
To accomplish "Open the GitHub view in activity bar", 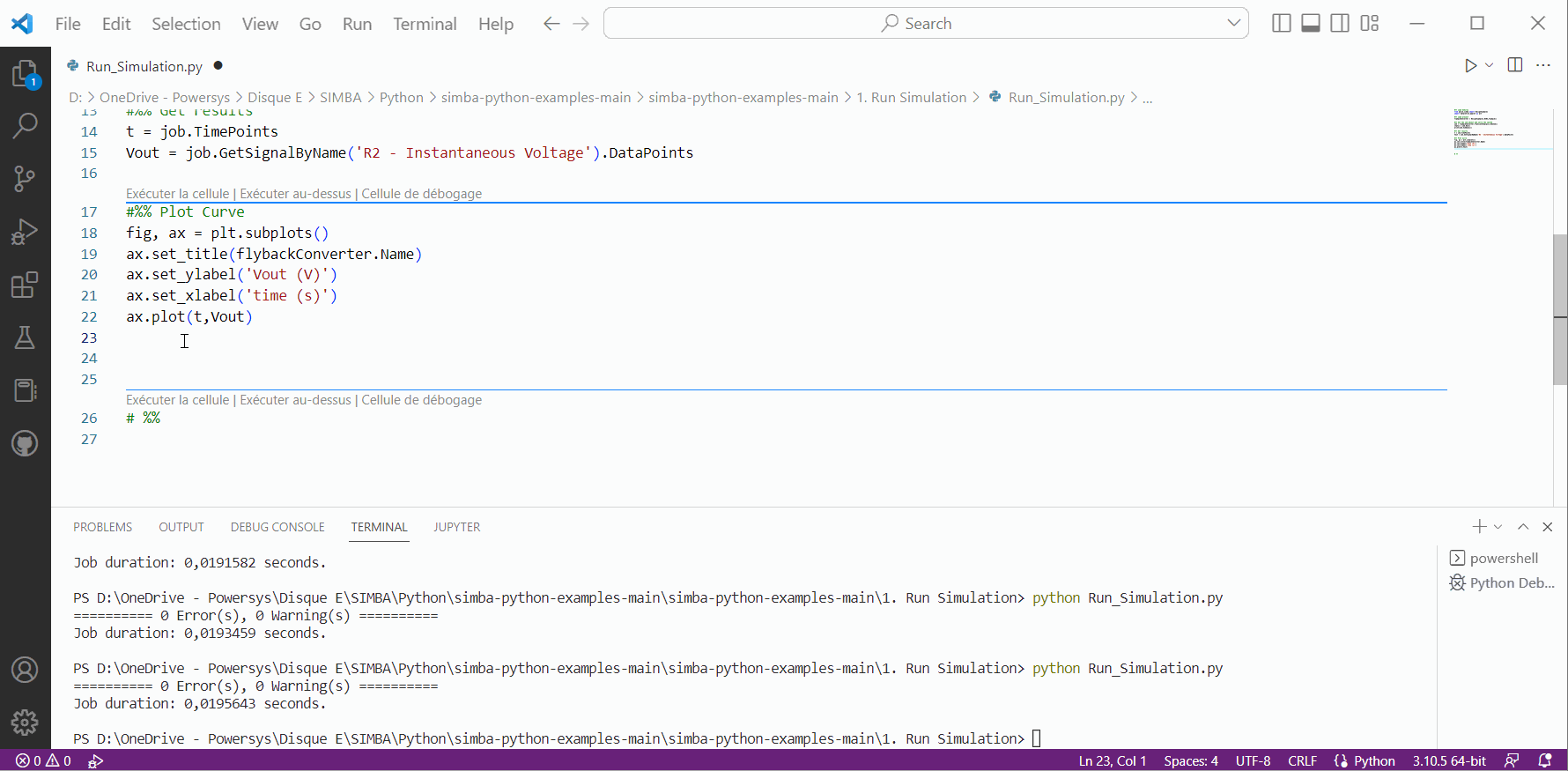I will (25, 443).
